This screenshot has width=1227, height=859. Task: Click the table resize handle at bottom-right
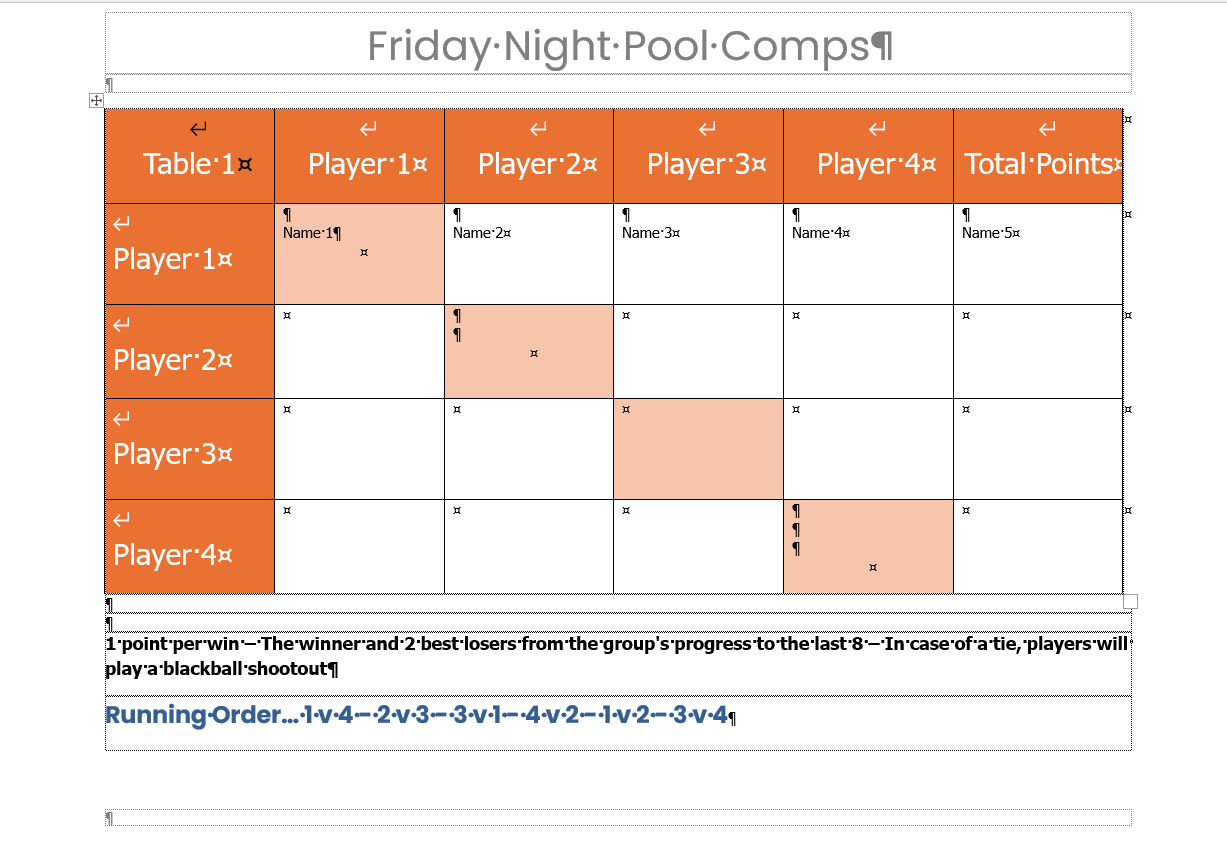[x=1130, y=601]
